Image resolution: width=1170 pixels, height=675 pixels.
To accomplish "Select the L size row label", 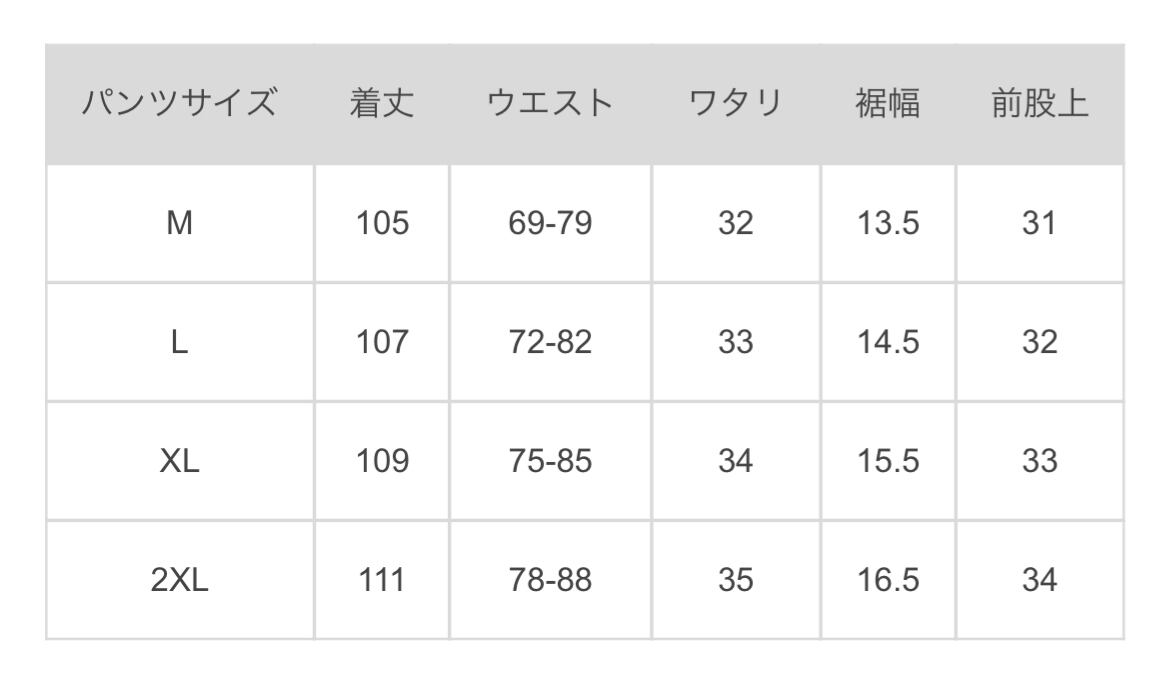I will click(180, 343).
